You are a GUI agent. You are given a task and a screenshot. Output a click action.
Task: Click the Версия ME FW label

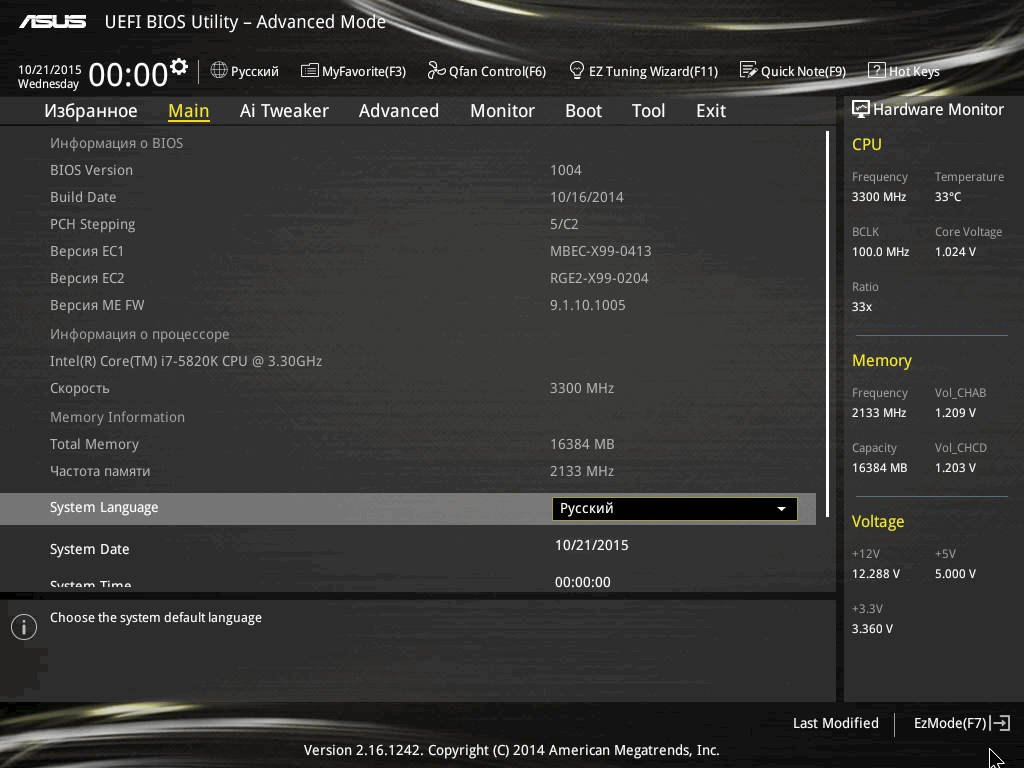pyautogui.click(x=97, y=305)
